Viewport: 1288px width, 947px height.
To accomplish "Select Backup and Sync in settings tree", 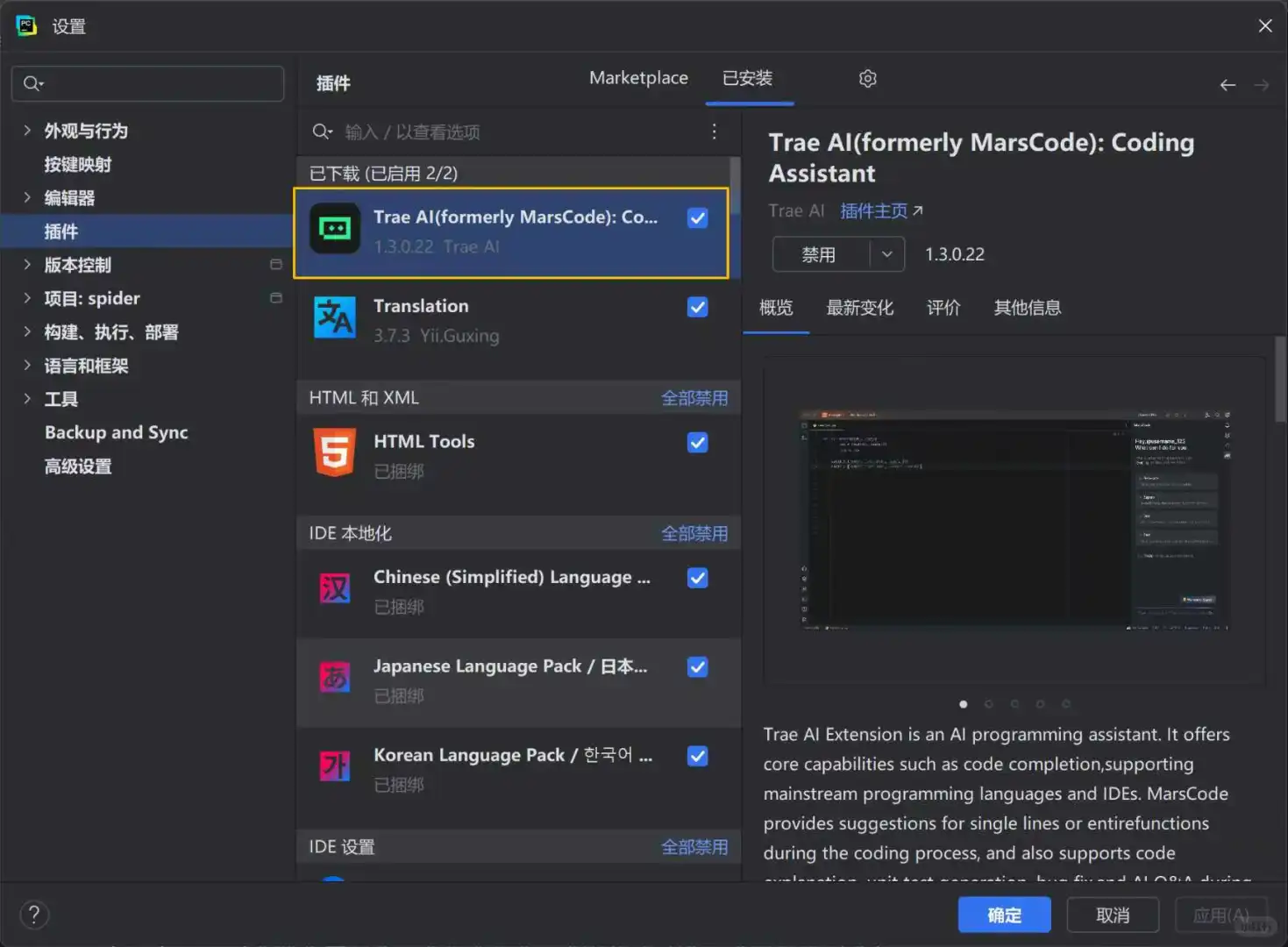I will point(117,432).
